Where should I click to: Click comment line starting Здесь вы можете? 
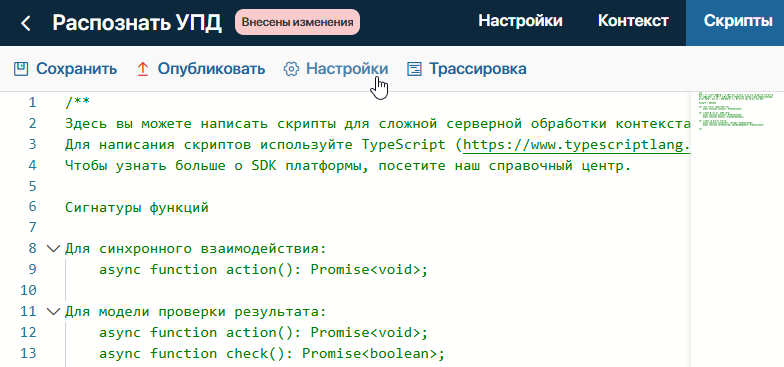point(378,124)
